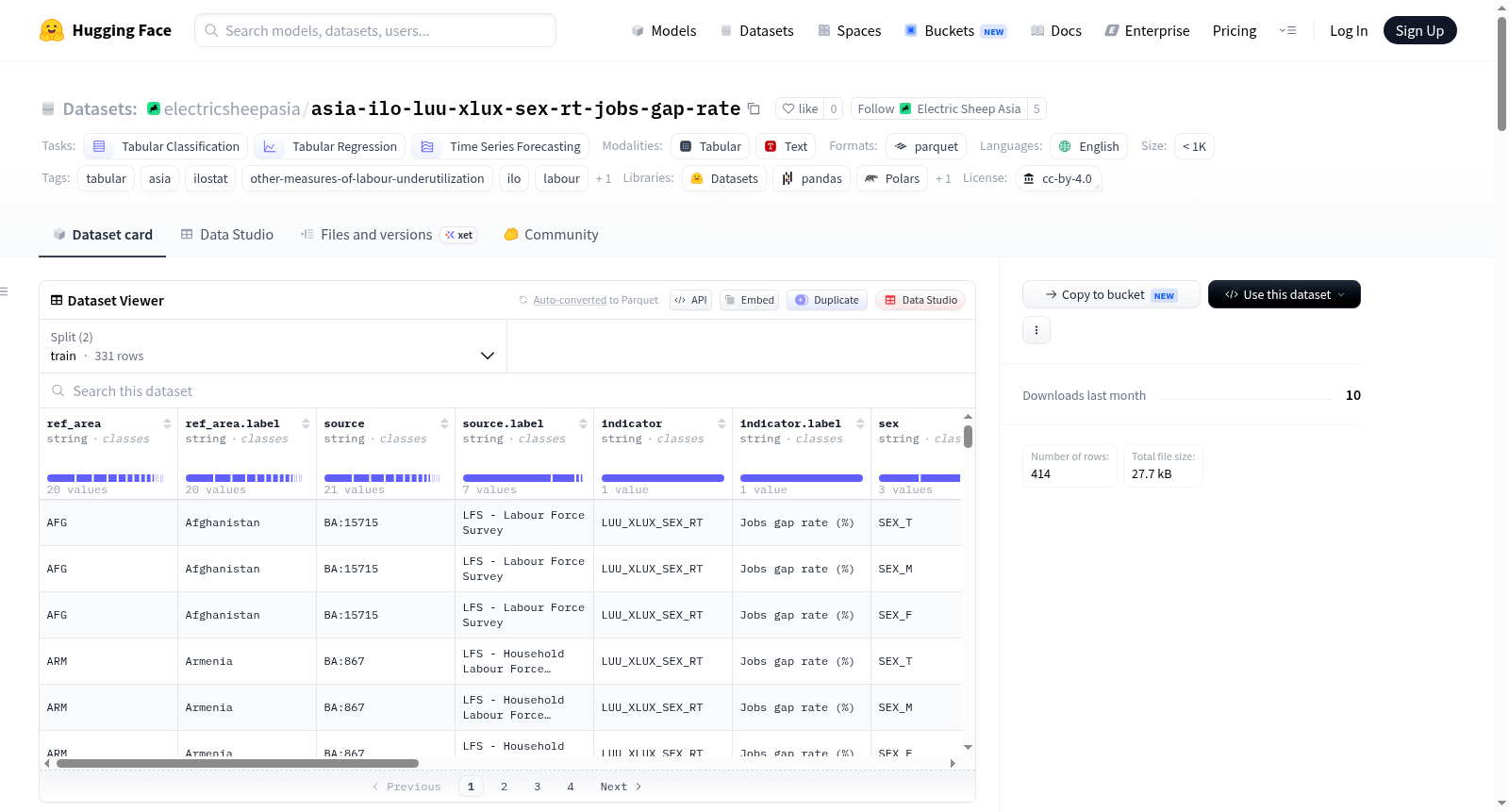Select the cc-by-4.0 license tag
This screenshot has width=1509, height=812.
pos(1058,178)
